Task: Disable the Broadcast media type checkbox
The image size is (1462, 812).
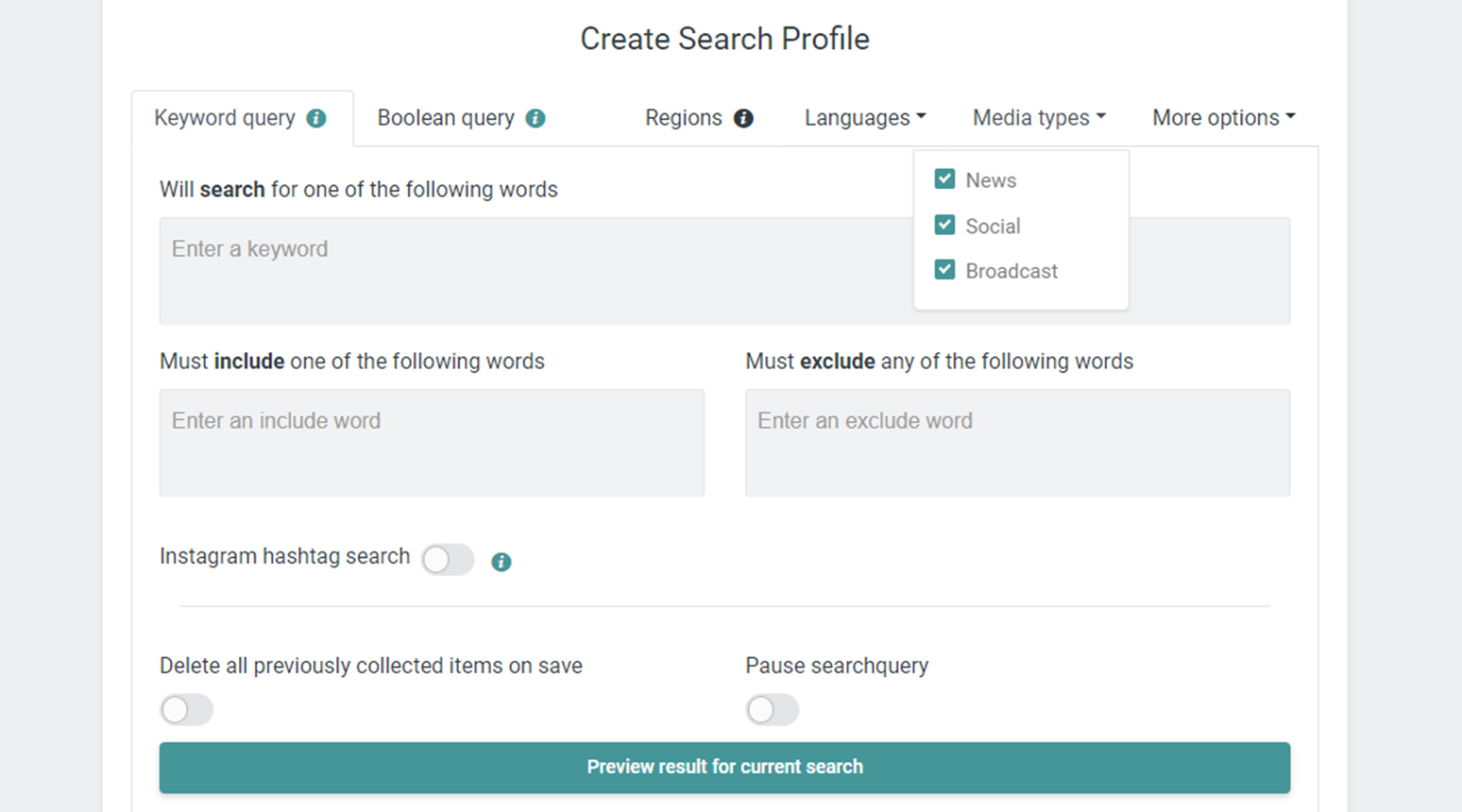Action: [944, 270]
